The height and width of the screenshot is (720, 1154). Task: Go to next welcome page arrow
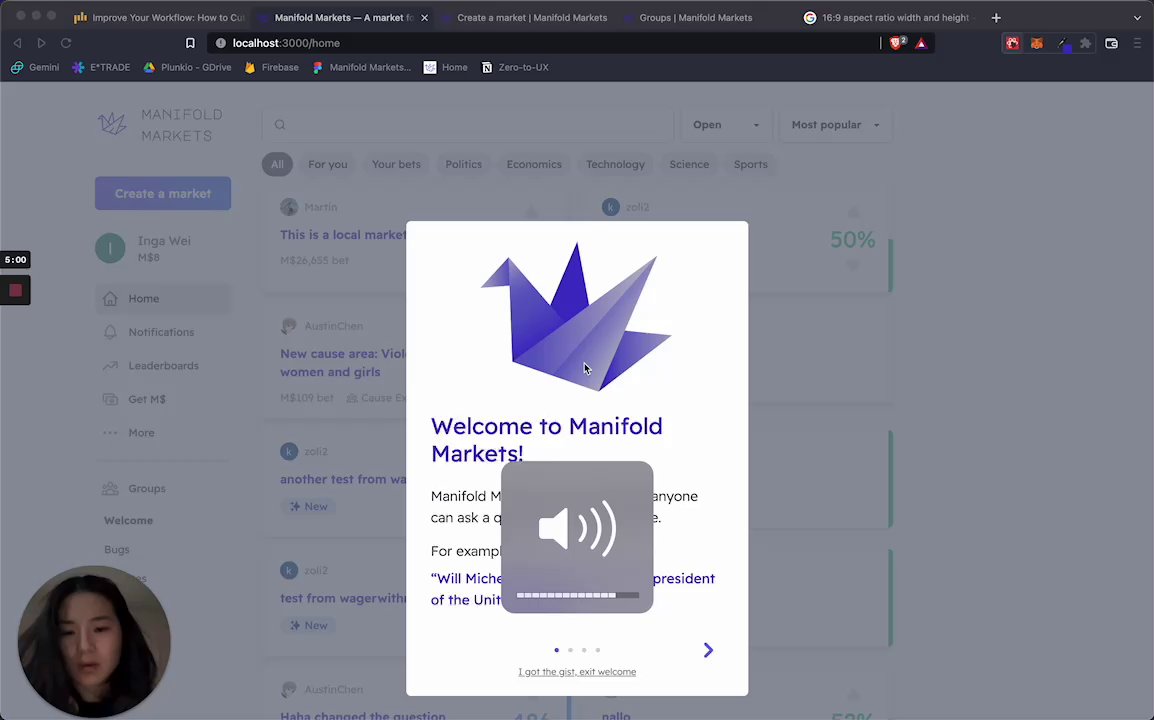708,650
